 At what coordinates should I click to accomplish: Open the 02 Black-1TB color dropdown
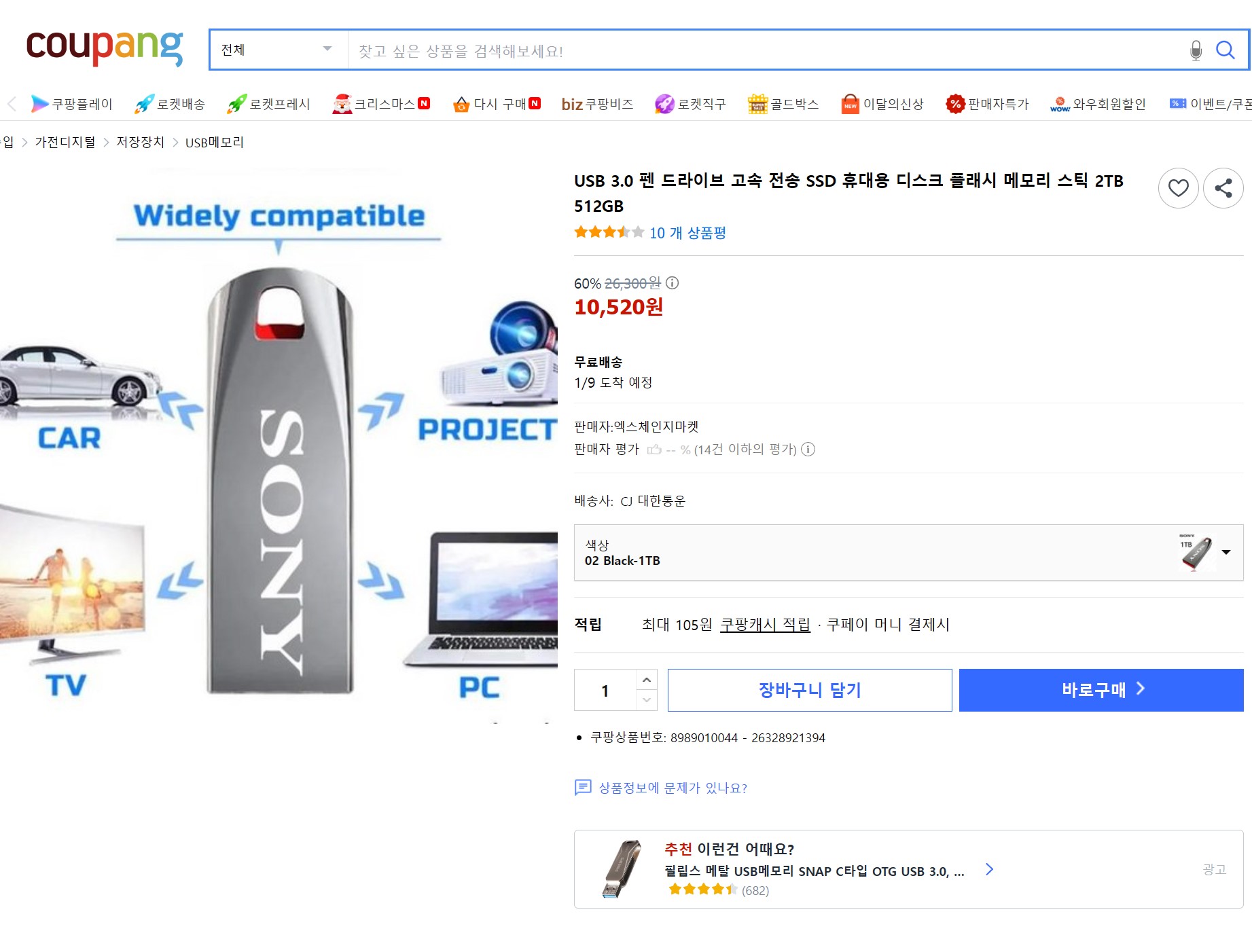[x=1227, y=552]
